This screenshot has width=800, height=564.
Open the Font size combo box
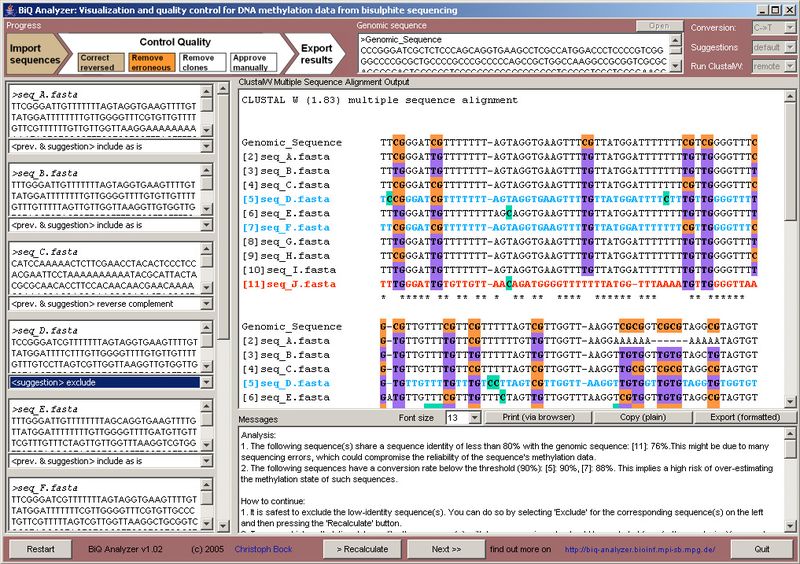(x=455, y=417)
